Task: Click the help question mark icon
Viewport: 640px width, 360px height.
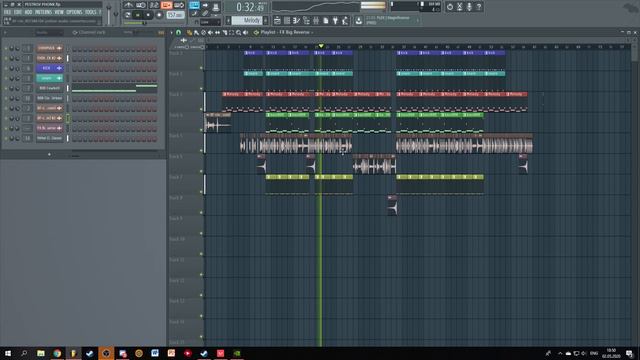Action: [x=479, y=7]
